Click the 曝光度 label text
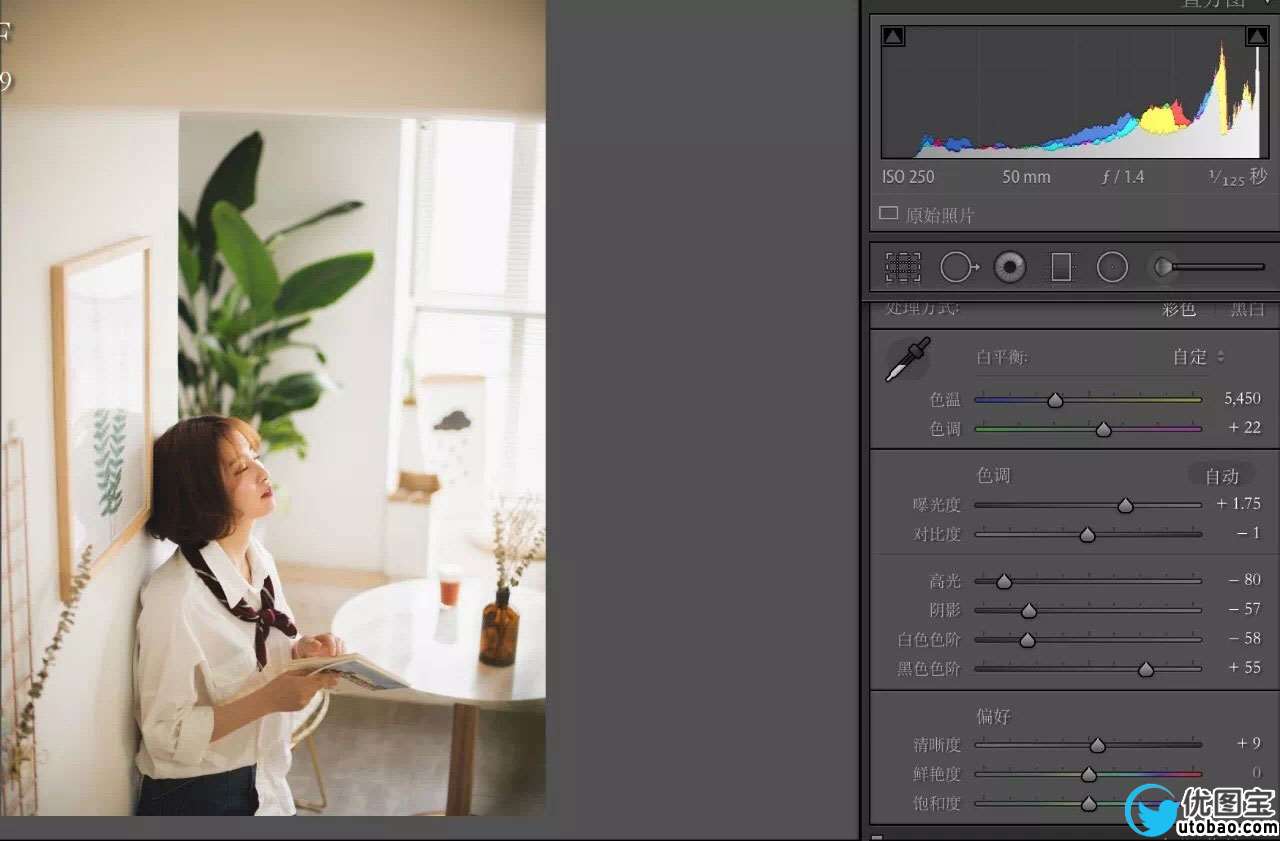Viewport: 1280px width, 841px height. click(x=936, y=504)
